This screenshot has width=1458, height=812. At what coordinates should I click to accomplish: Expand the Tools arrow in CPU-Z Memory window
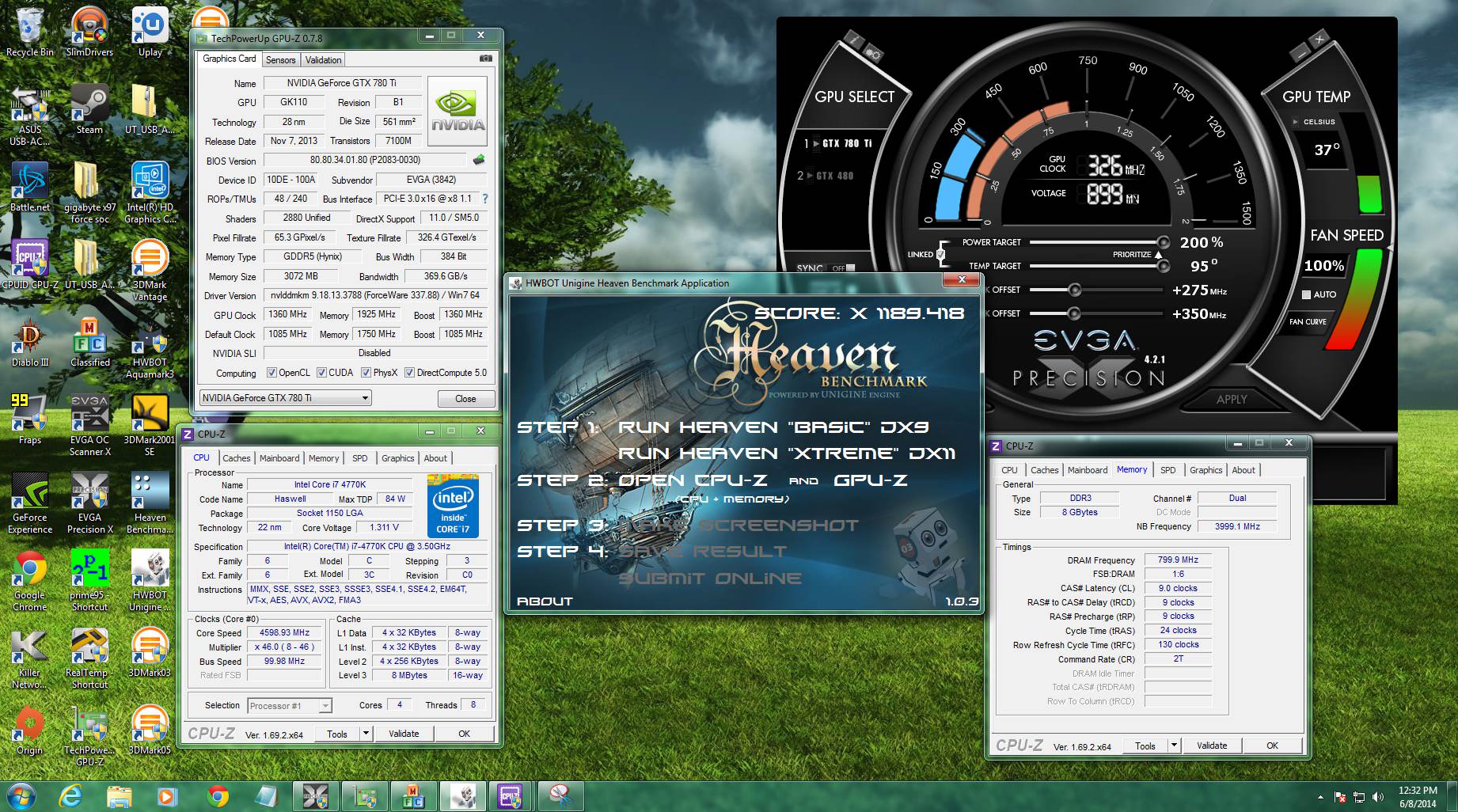point(1174,746)
